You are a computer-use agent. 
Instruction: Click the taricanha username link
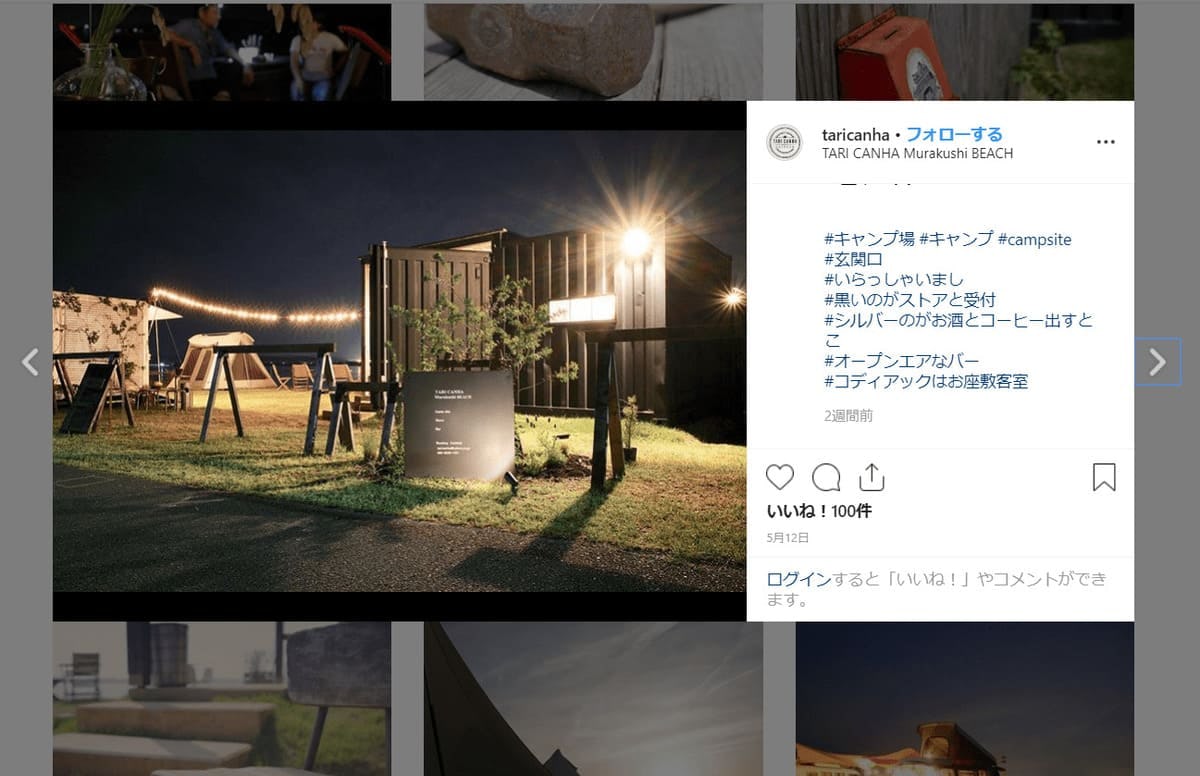click(855, 134)
